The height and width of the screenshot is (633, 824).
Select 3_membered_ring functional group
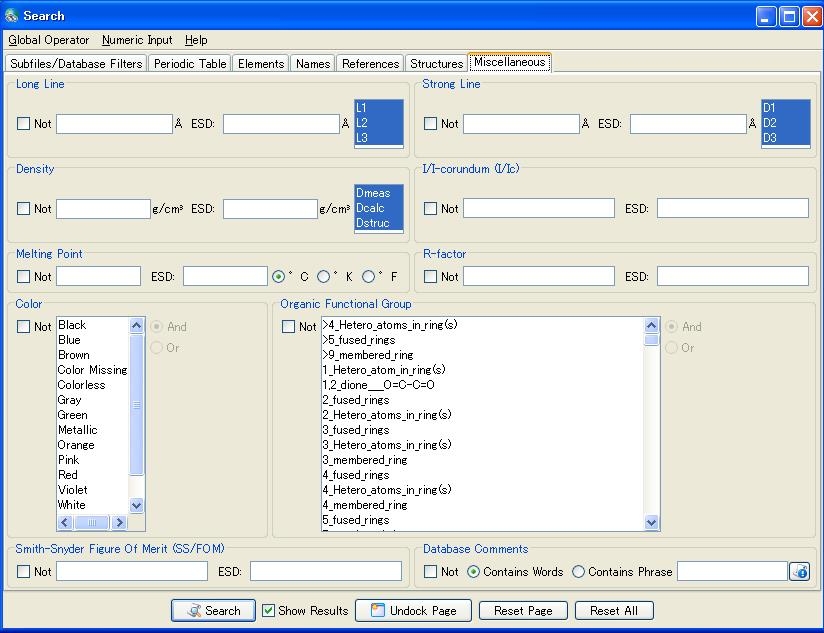(482, 460)
